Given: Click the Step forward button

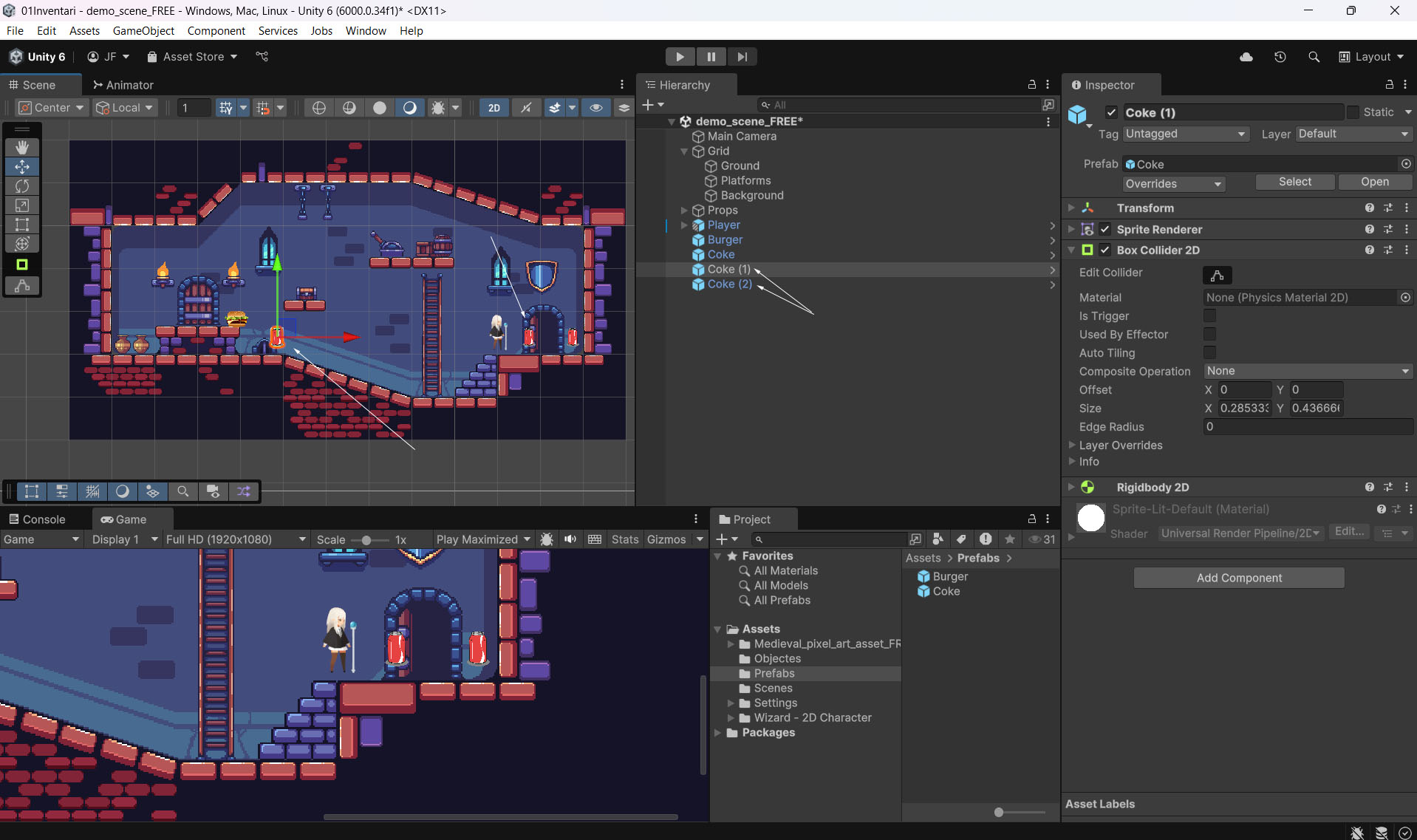Looking at the screenshot, I should 742,57.
